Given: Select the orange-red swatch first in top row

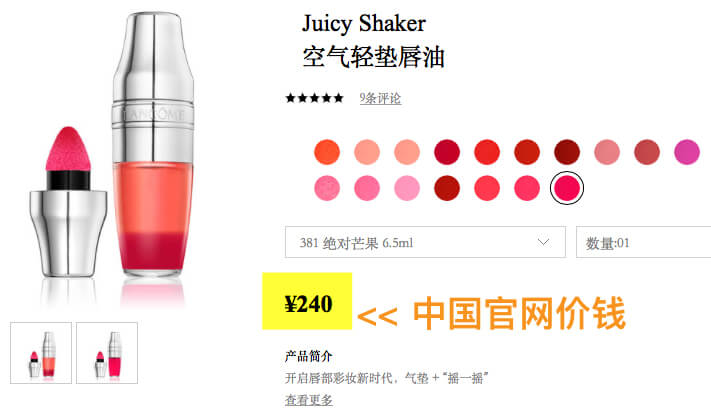Looking at the screenshot, I should (x=327, y=152).
